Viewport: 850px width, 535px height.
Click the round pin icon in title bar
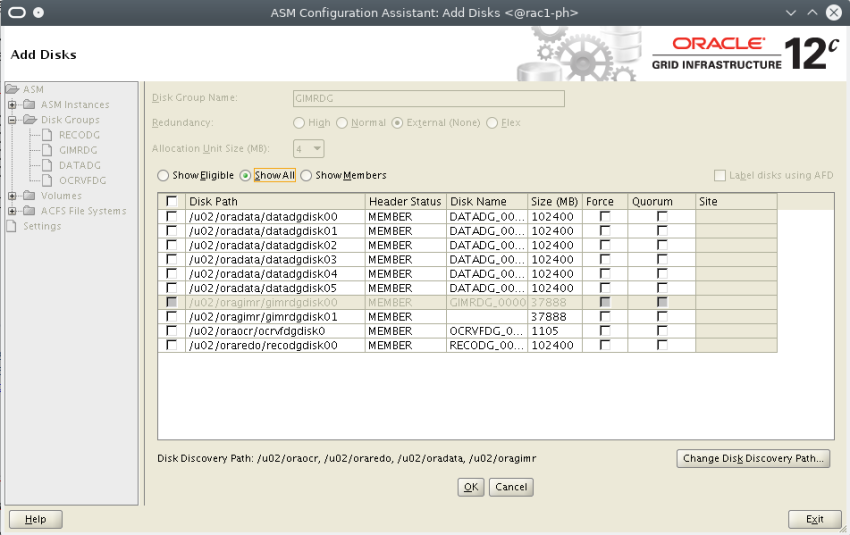38,12
